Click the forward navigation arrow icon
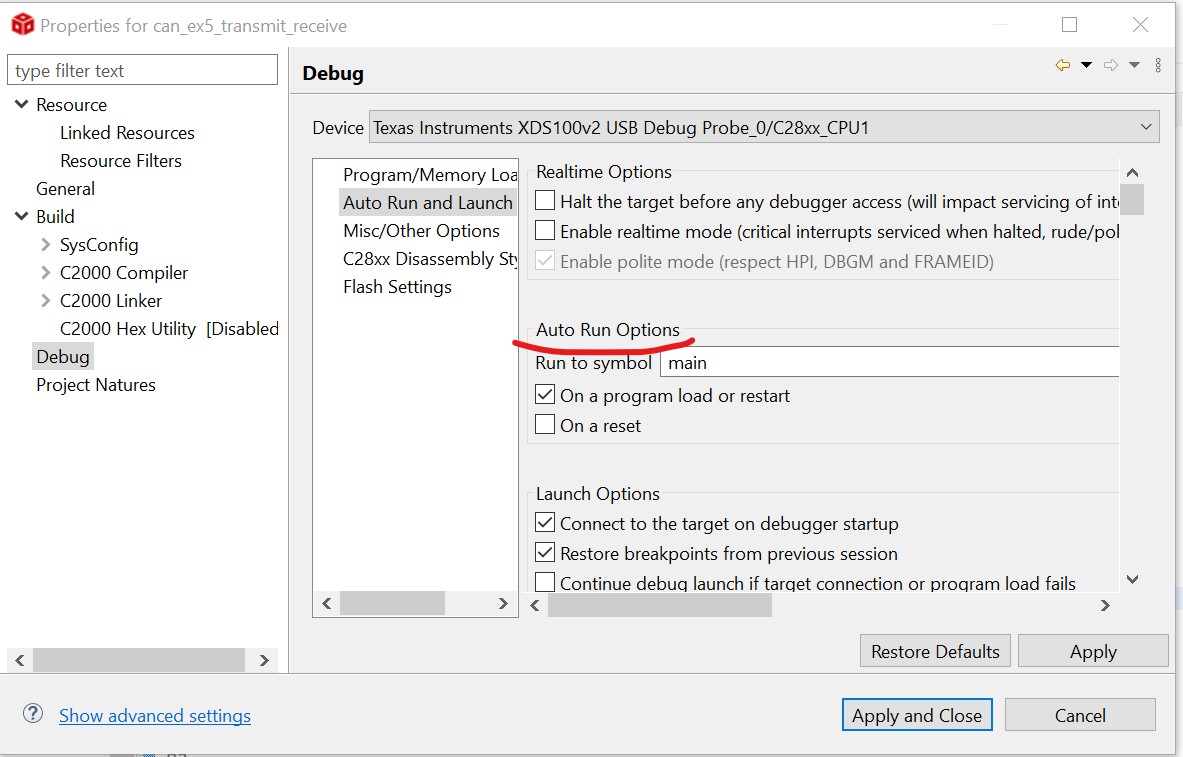The image size is (1183, 757). (x=1110, y=66)
